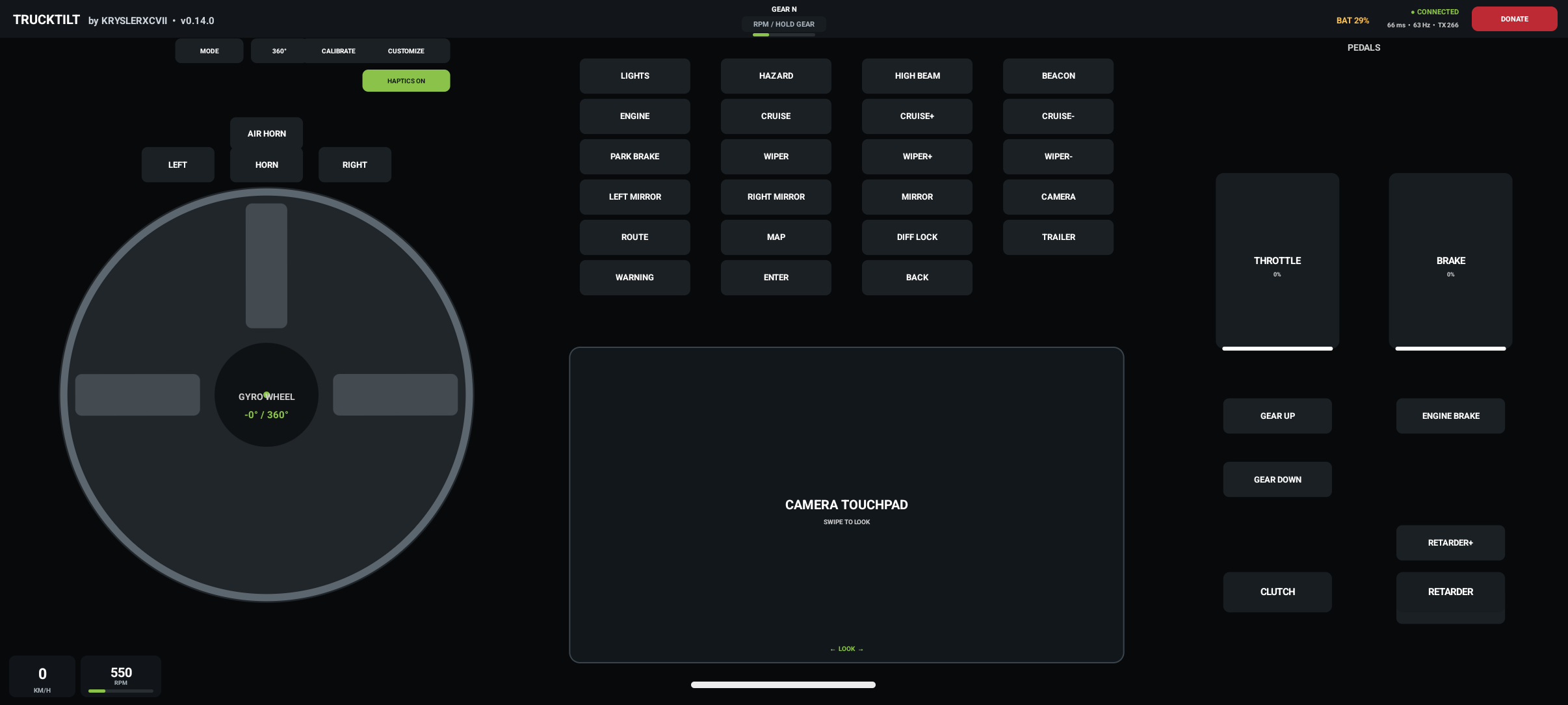
Task: Enable CRUISE control
Action: click(776, 116)
